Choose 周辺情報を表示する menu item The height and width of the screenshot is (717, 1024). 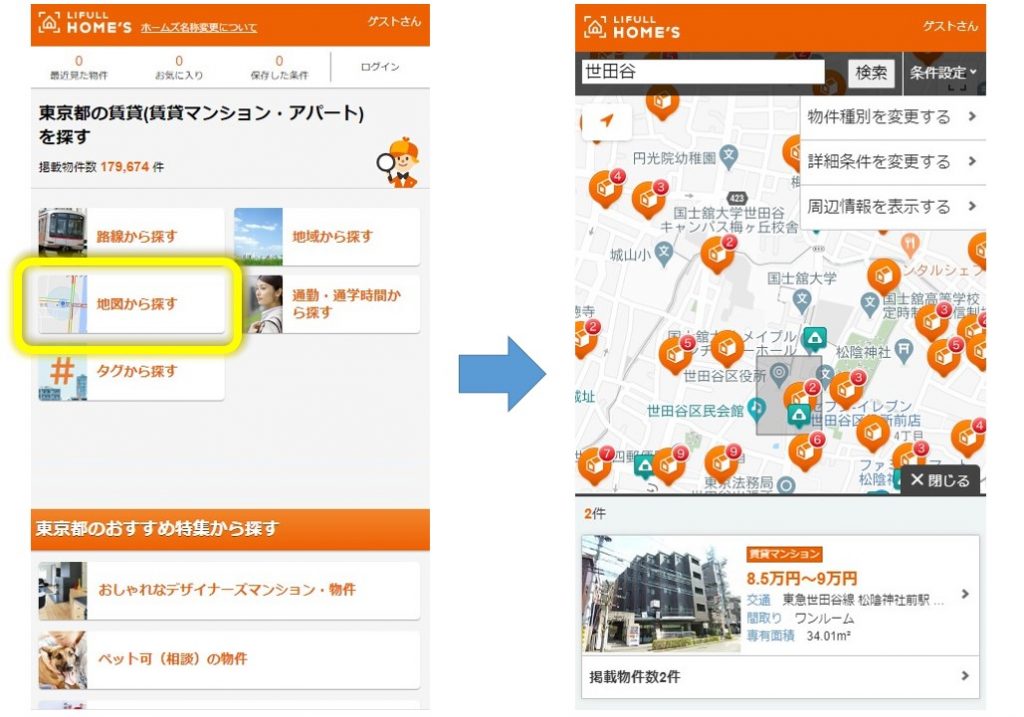(892, 207)
